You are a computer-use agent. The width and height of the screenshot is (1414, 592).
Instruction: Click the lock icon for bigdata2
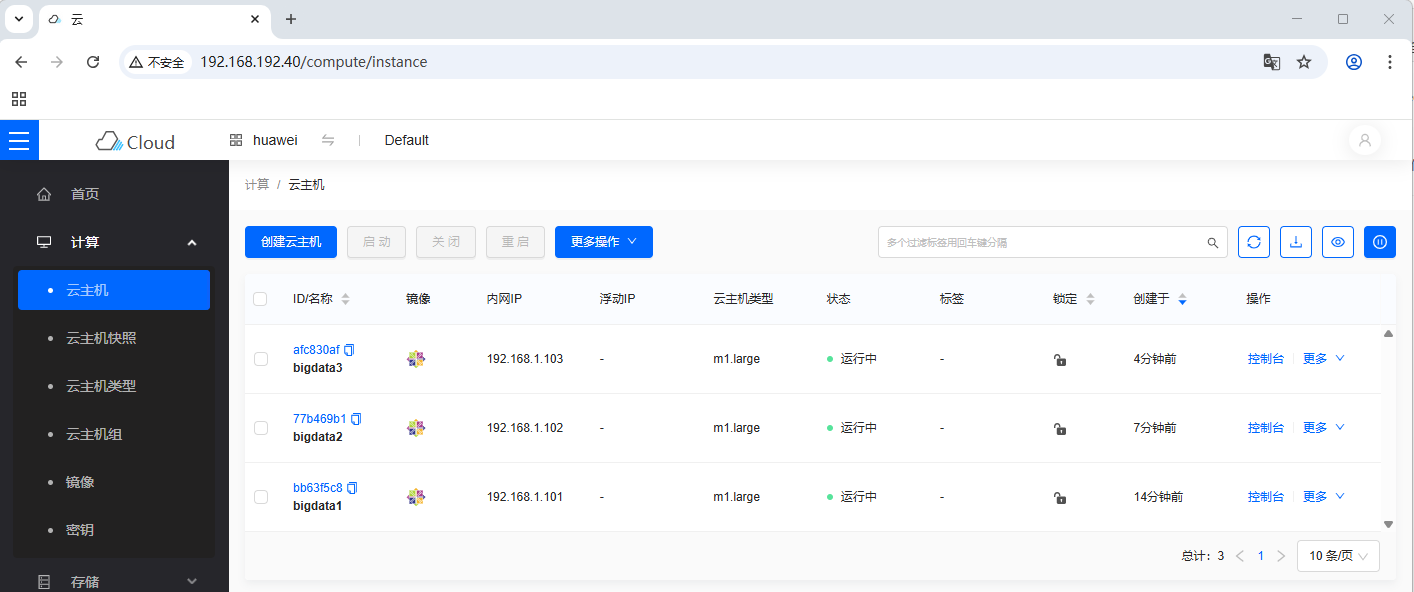[x=1060, y=429]
